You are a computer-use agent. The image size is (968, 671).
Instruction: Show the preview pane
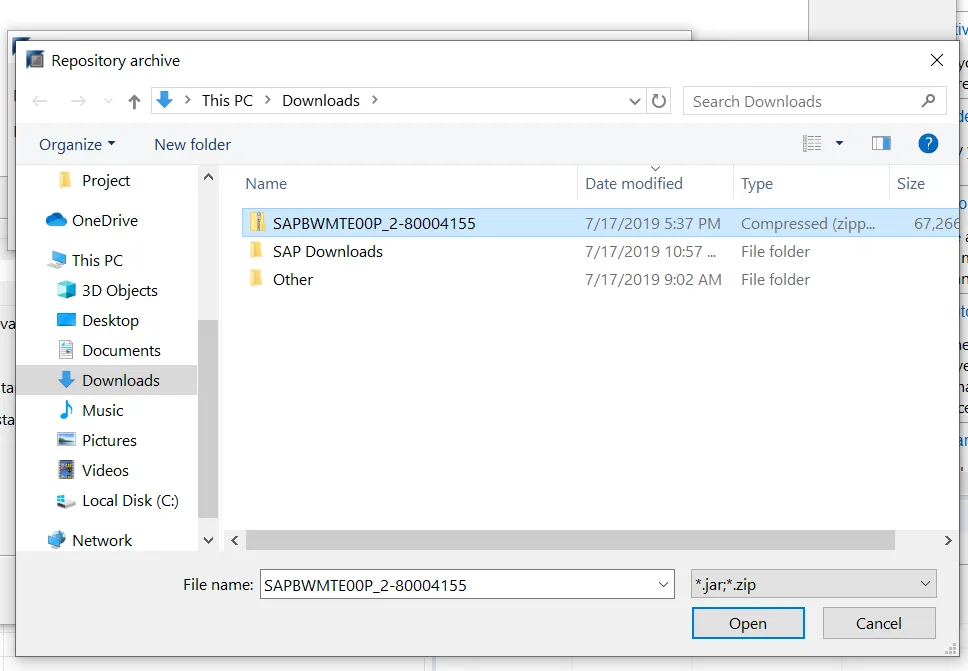[x=881, y=143]
